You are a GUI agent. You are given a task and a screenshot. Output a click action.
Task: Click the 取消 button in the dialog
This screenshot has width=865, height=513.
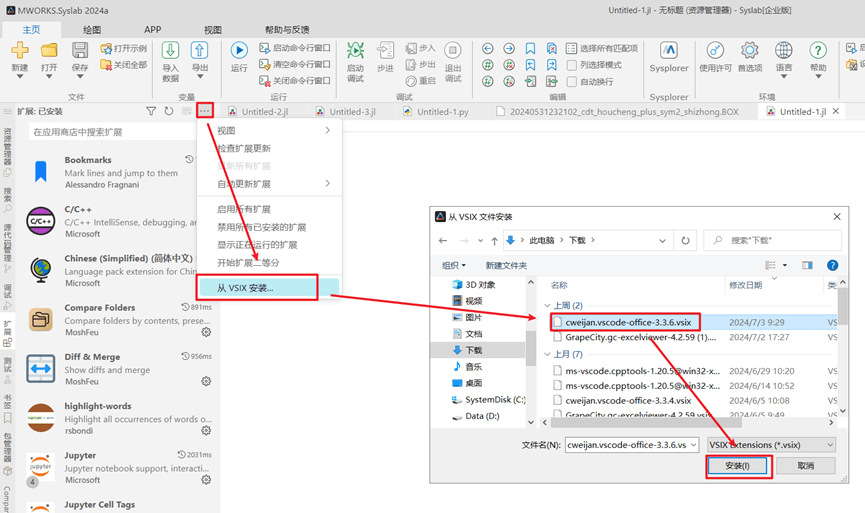click(x=805, y=466)
